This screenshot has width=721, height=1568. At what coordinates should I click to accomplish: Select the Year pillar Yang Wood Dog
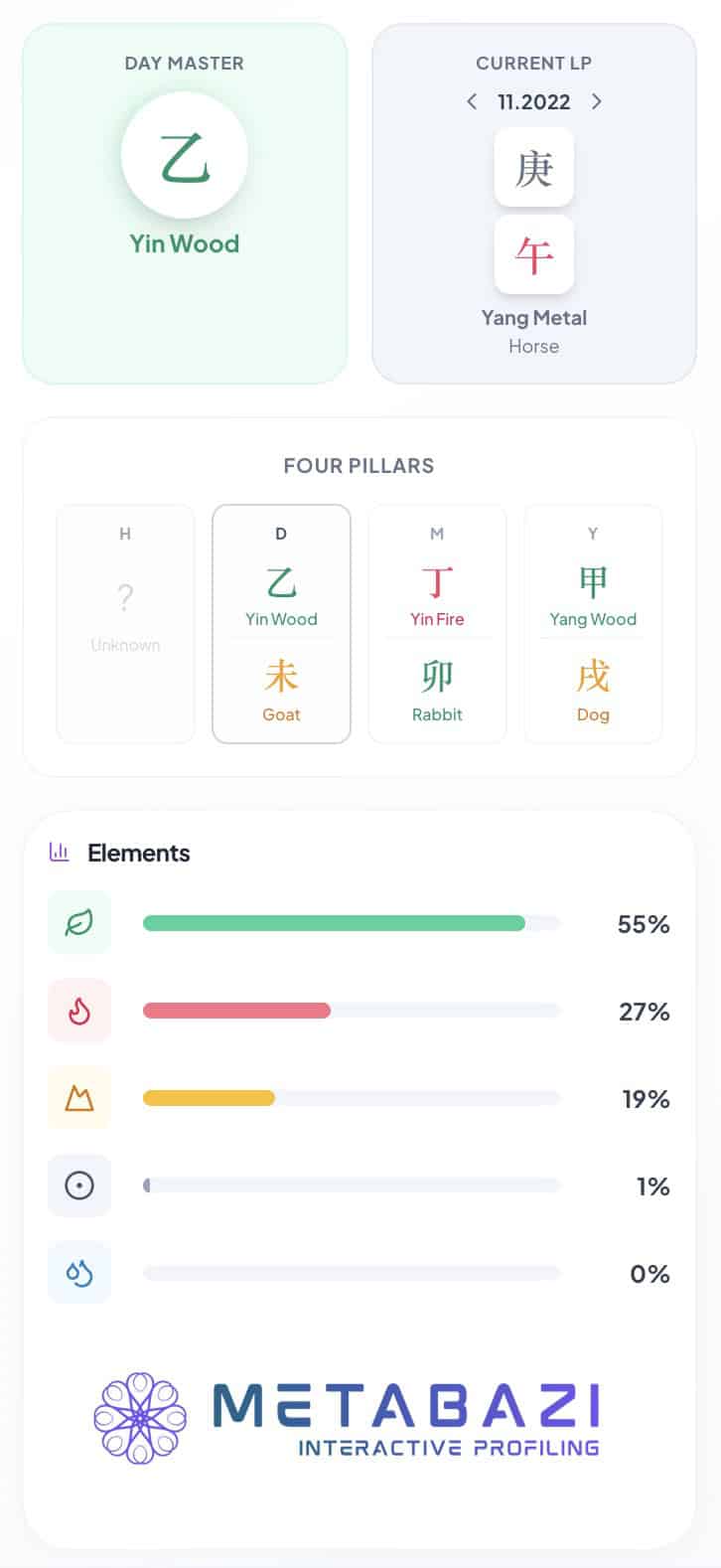point(593,623)
